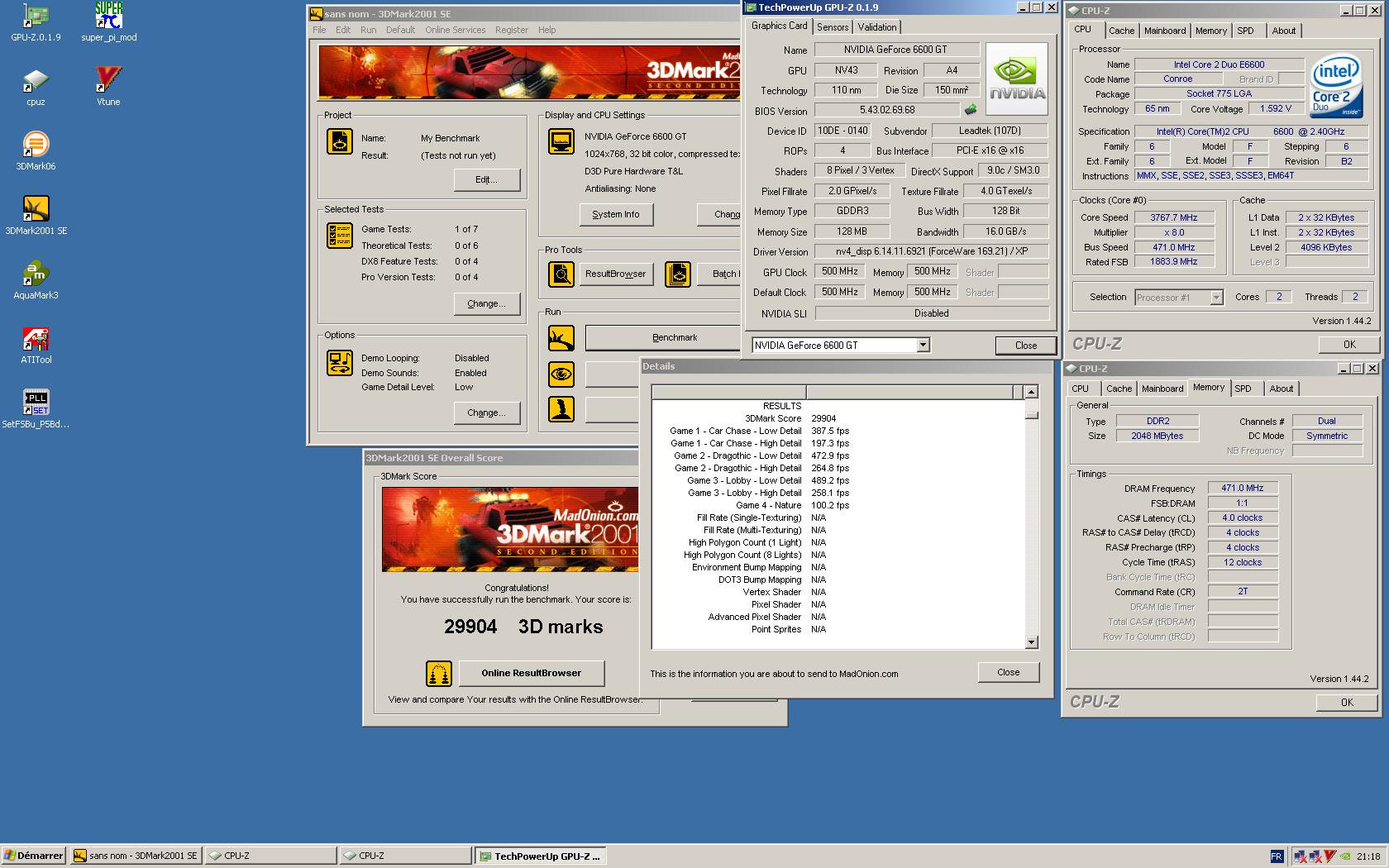Screen dimensions: 1389x868
Task: Open the 3DMark2001 SE desktop icon
Action: [x=36, y=216]
